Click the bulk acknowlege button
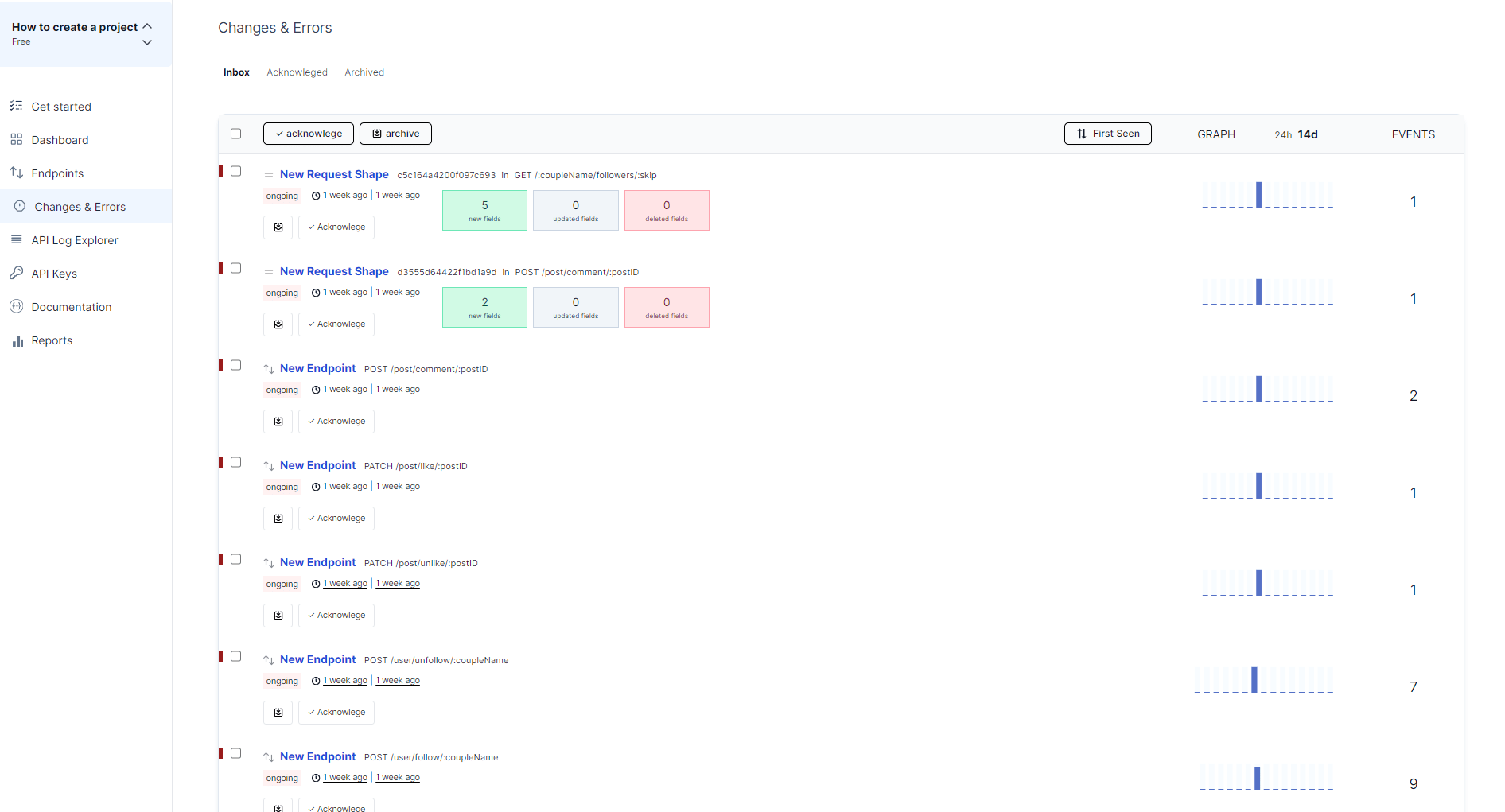 coord(308,133)
